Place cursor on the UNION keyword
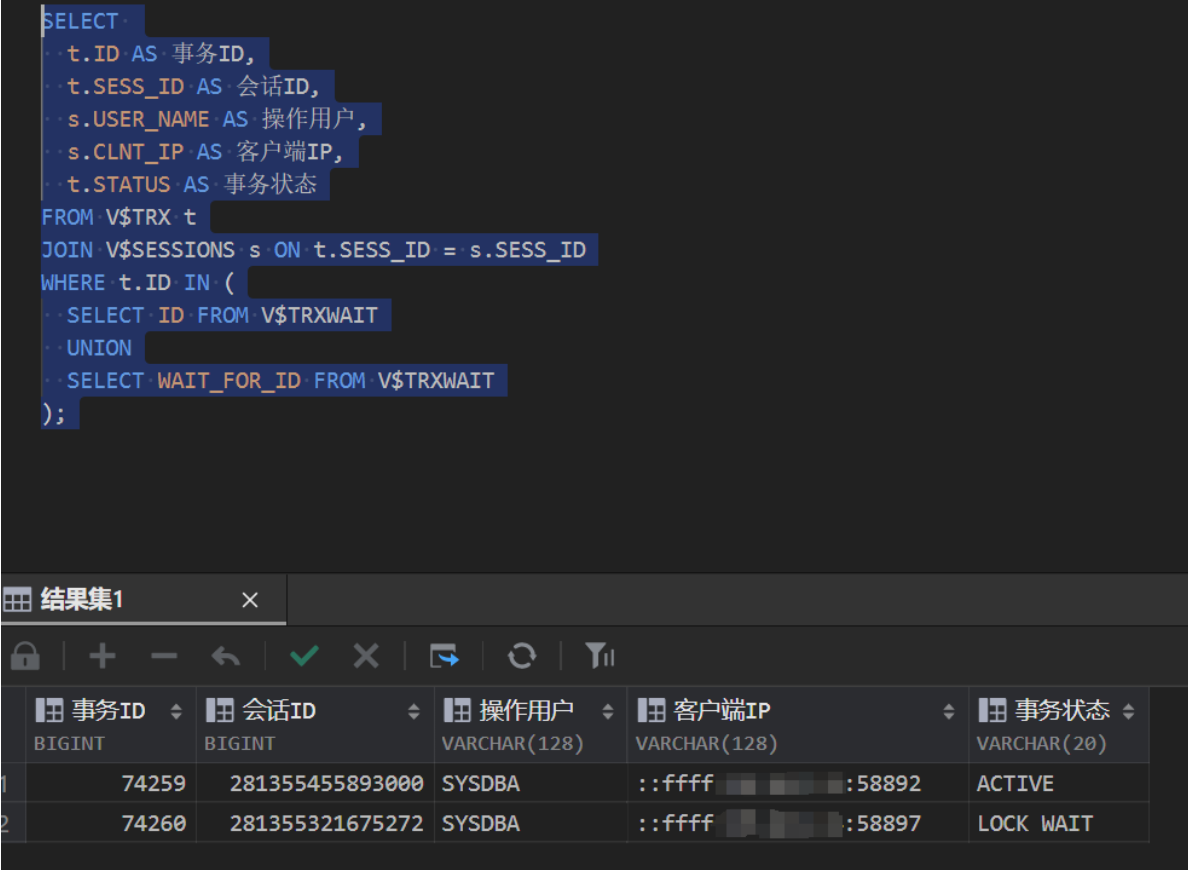 [99, 348]
